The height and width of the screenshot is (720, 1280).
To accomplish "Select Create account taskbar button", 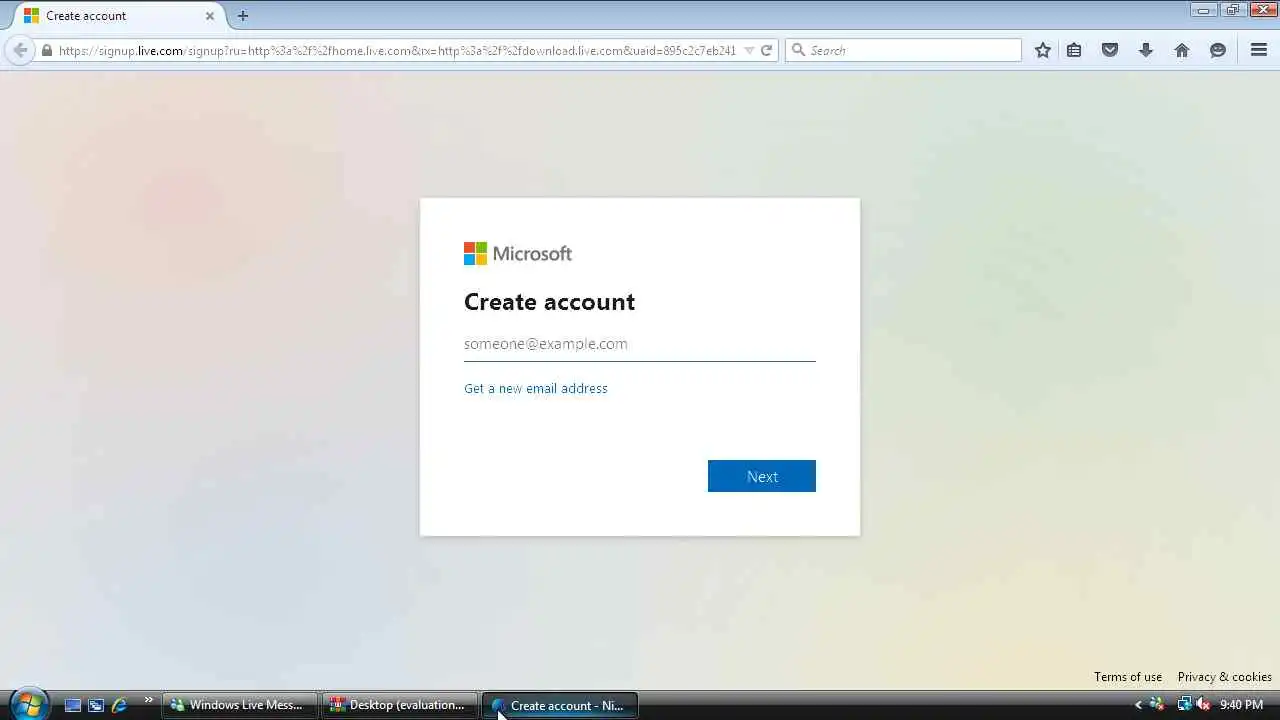I will 560,705.
